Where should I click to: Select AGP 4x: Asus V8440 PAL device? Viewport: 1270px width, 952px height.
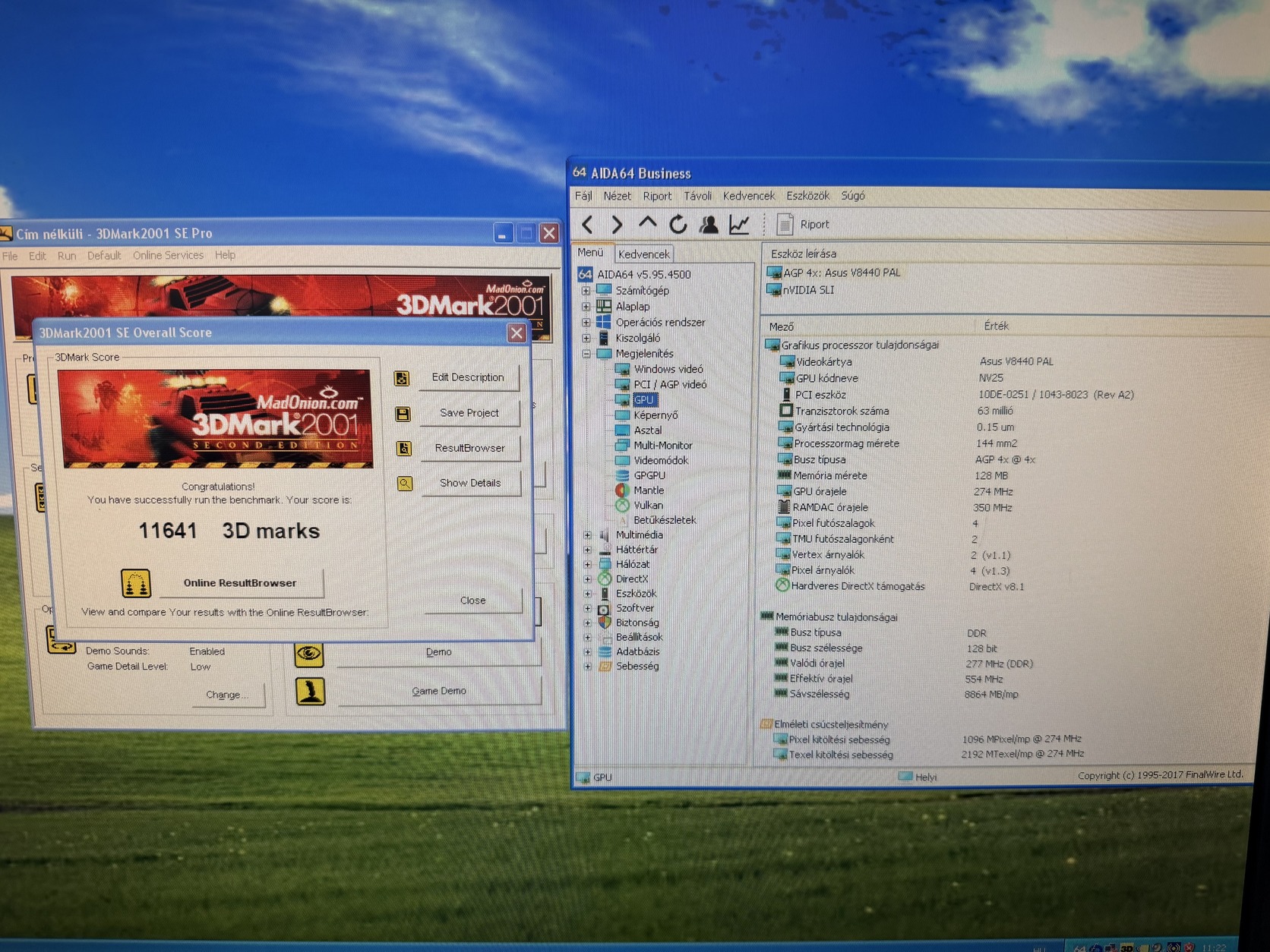[x=834, y=273]
